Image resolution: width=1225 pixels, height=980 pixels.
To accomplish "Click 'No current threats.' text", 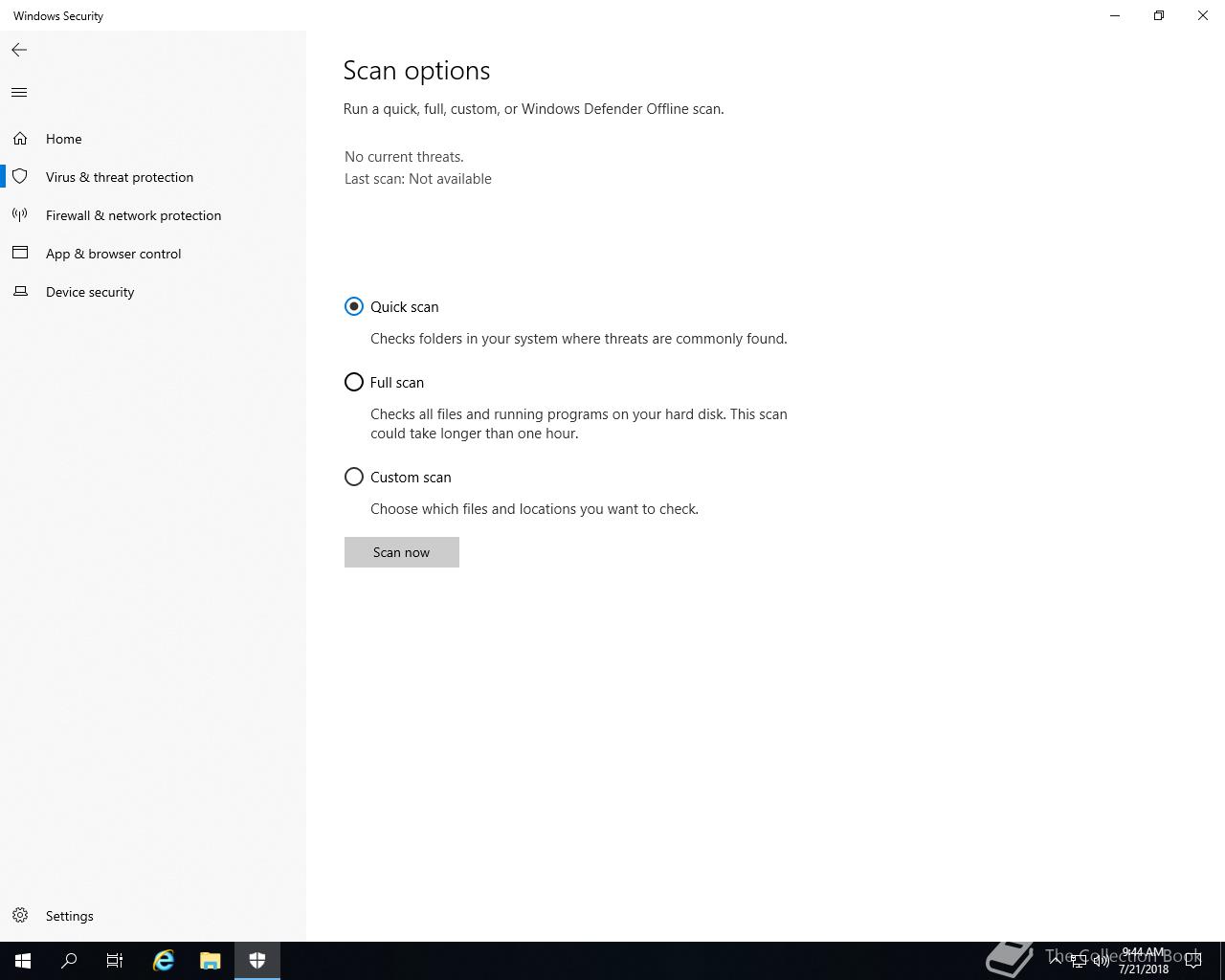I will tap(404, 157).
